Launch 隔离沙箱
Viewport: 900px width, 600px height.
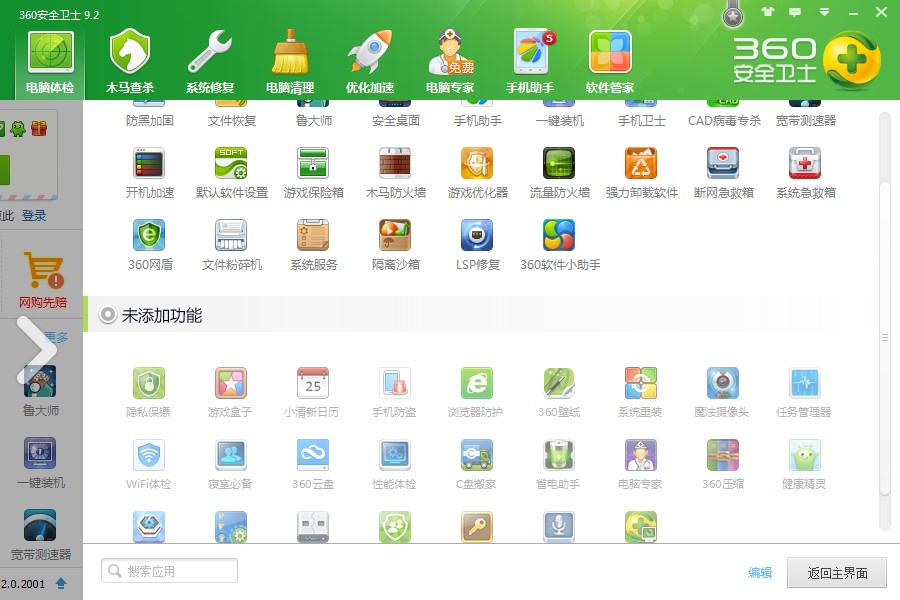click(395, 245)
